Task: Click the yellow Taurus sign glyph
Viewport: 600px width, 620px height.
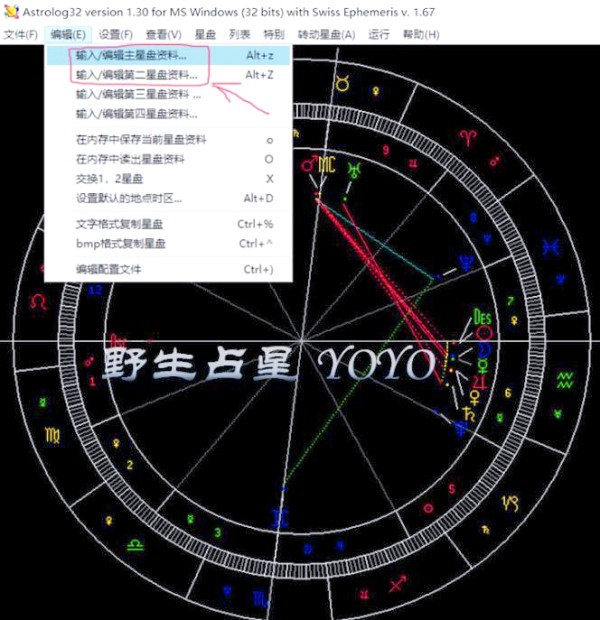Action: point(342,83)
